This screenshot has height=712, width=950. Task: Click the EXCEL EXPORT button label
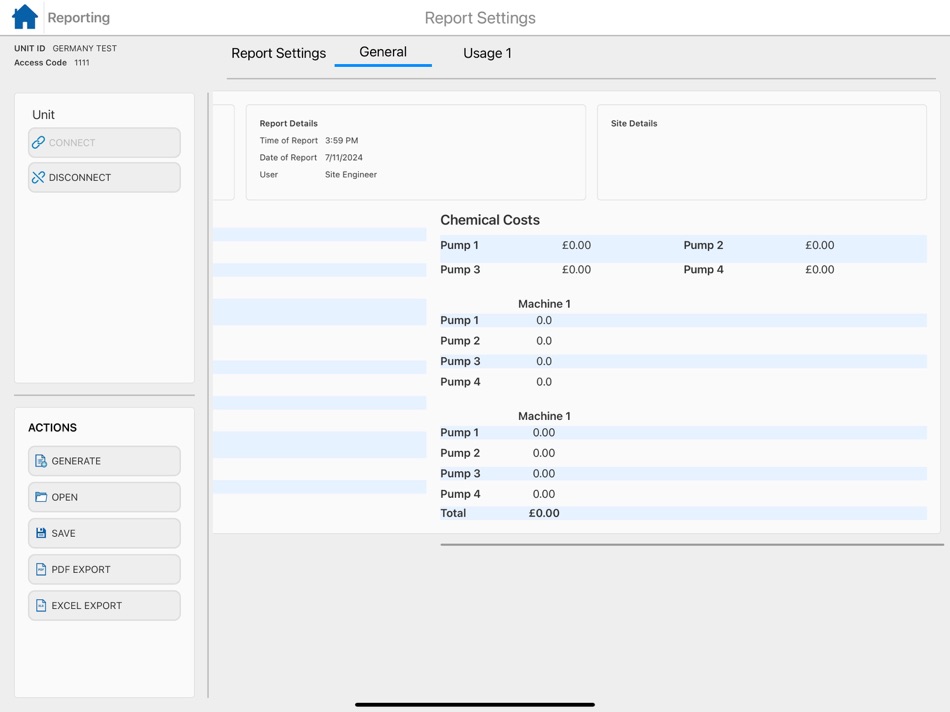point(87,605)
